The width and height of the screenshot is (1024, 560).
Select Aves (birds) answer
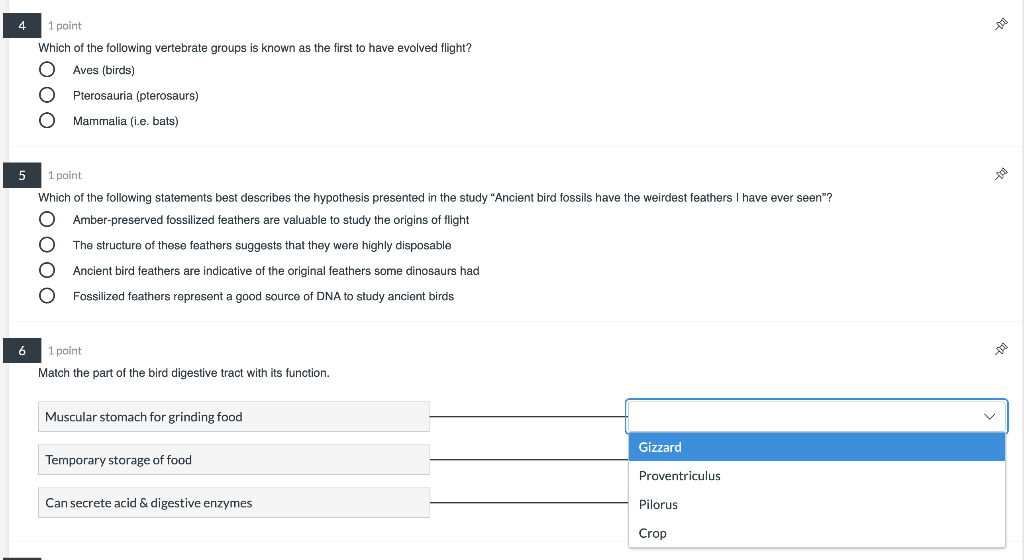pyautogui.click(x=47, y=70)
